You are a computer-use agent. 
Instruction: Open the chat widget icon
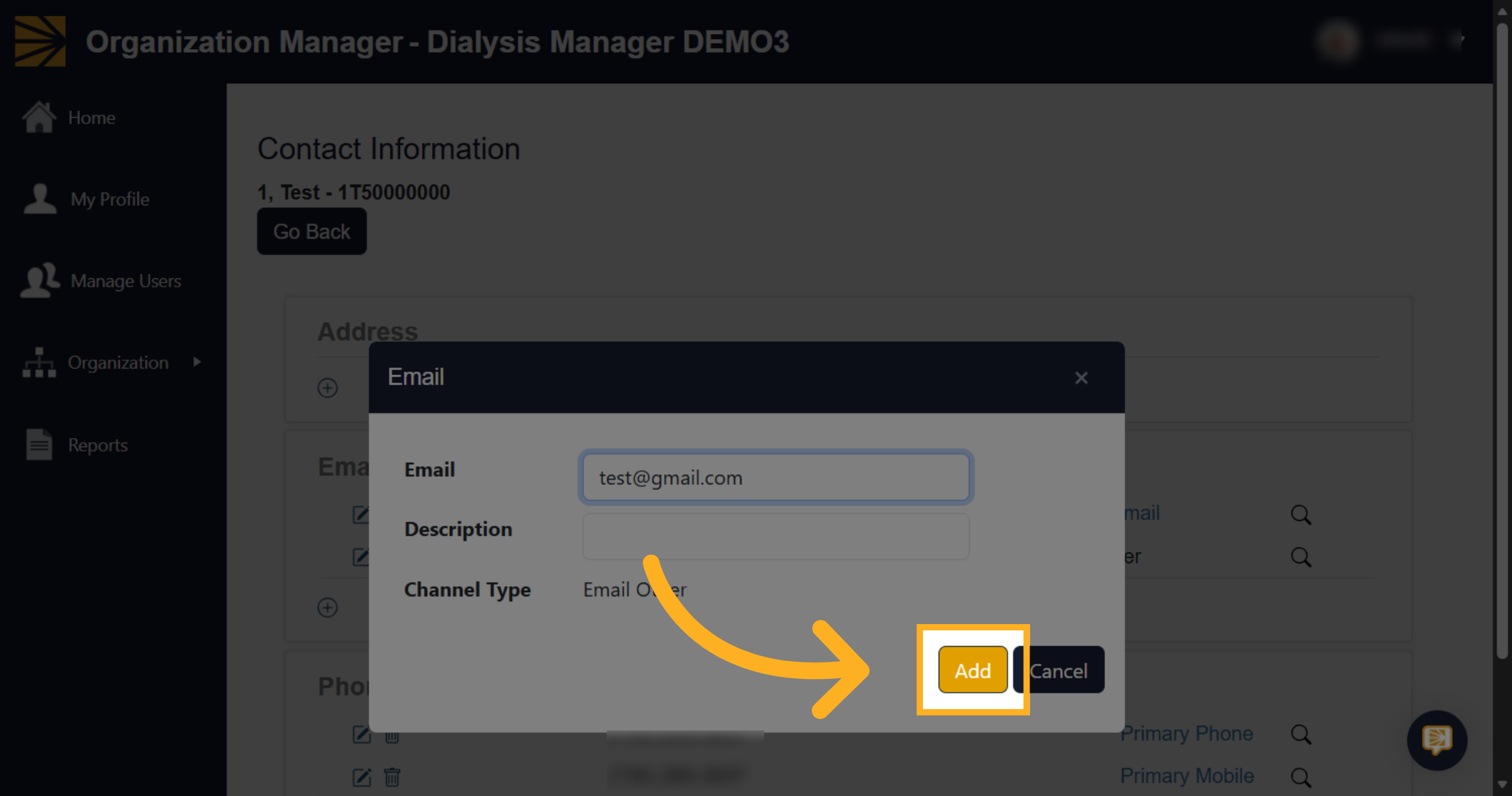click(1437, 740)
